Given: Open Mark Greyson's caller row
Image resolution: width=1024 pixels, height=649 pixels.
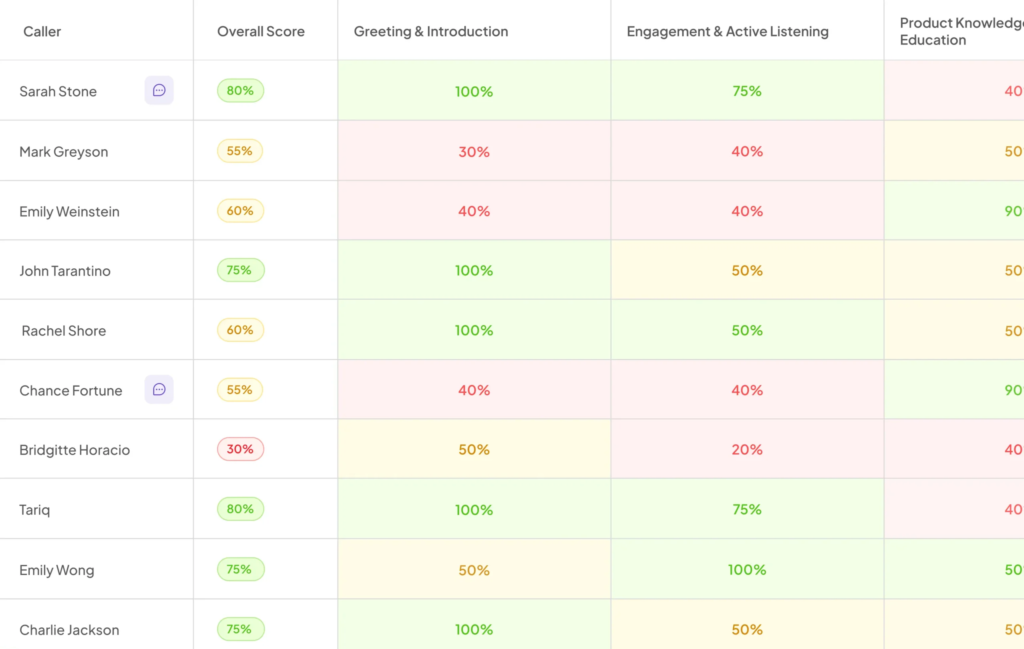Looking at the screenshot, I should [x=512, y=151].
